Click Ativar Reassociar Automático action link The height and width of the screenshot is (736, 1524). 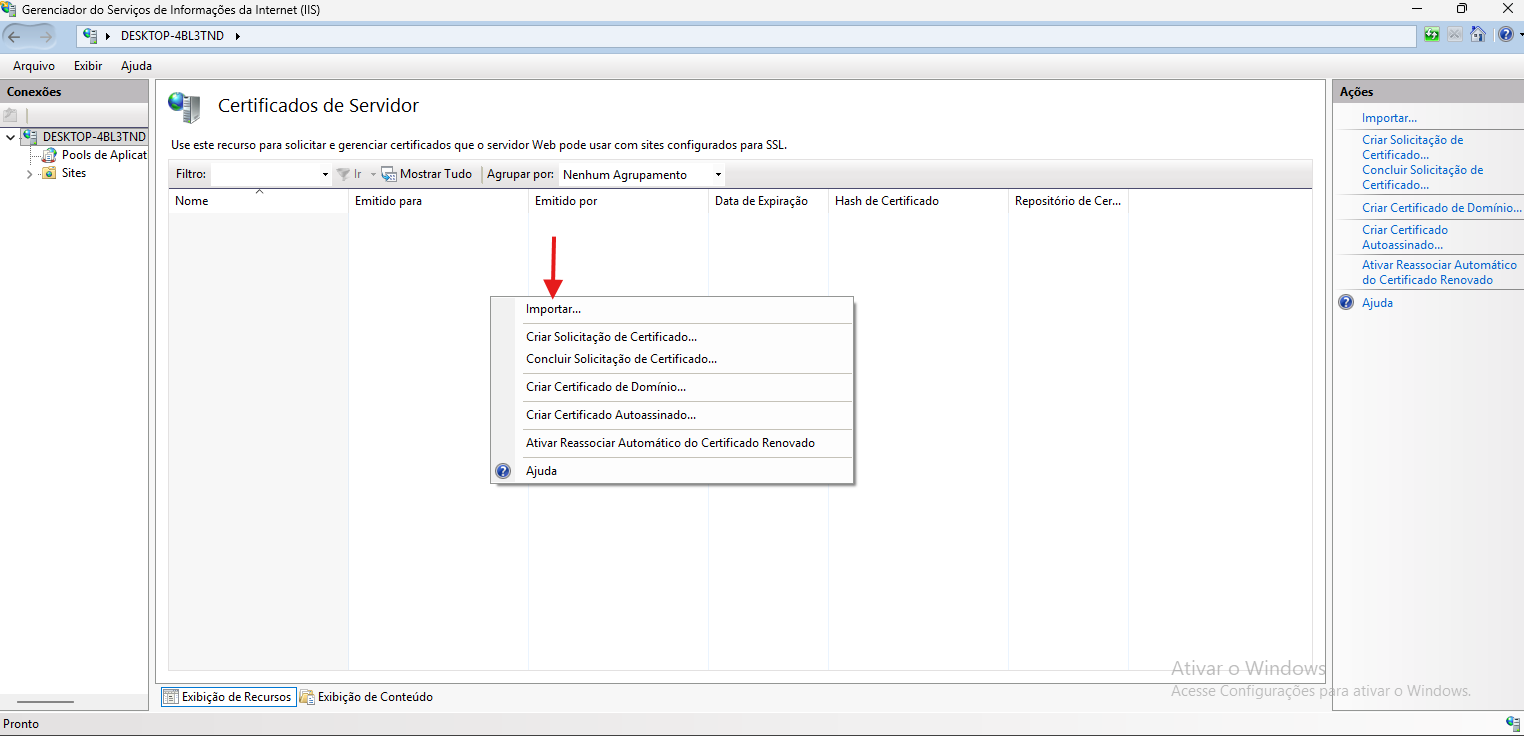(1439, 272)
